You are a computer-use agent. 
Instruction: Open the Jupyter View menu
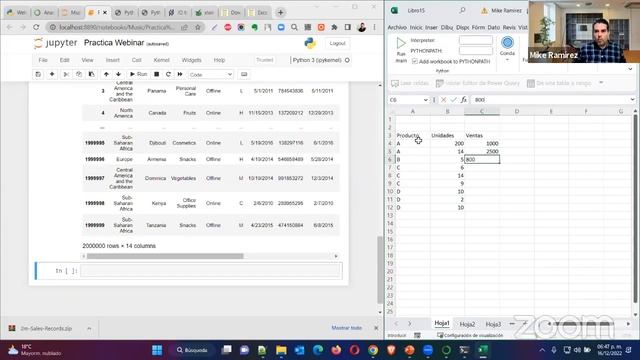[87, 60]
